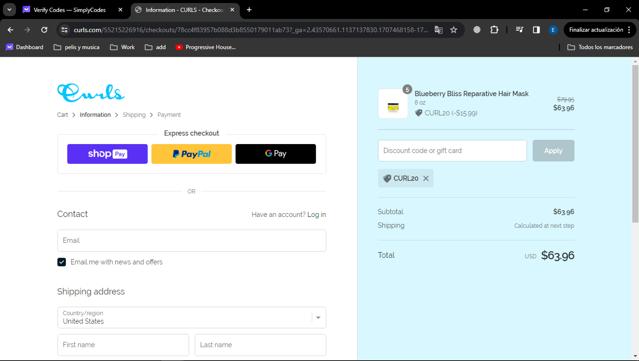The width and height of the screenshot is (639, 361).
Task: Open the Progressive House bookmark
Action: click(x=206, y=47)
